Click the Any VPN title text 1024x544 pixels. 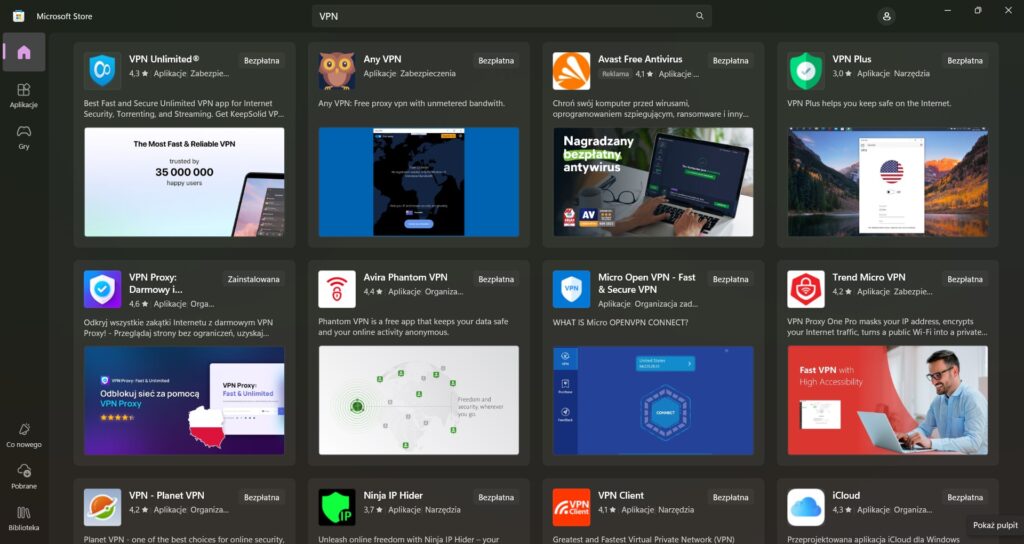(382, 59)
